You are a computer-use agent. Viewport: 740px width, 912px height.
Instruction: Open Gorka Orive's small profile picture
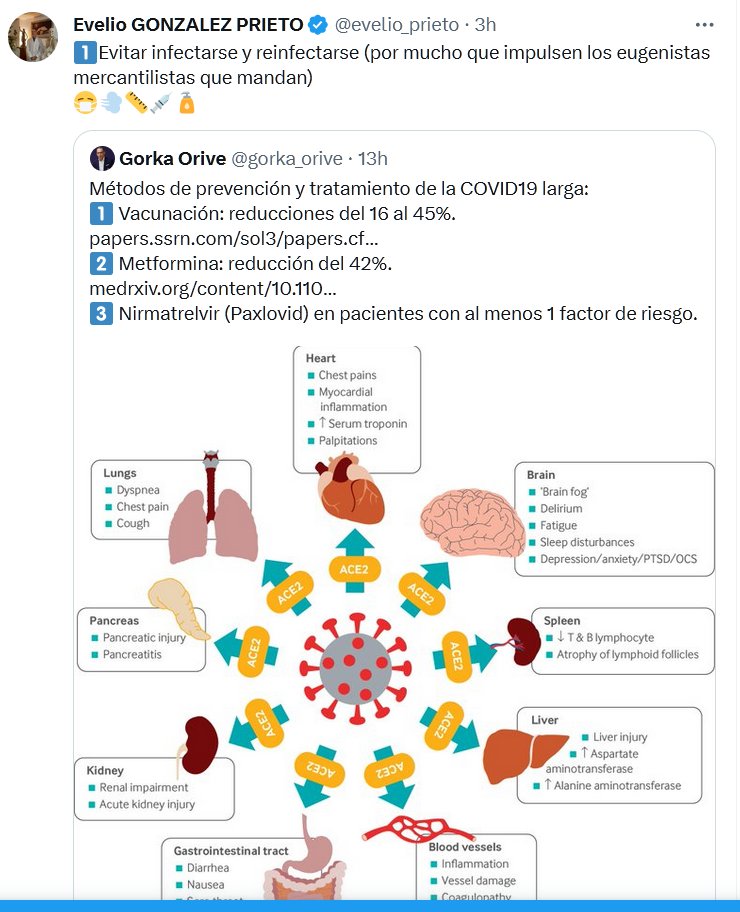point(101,158)
